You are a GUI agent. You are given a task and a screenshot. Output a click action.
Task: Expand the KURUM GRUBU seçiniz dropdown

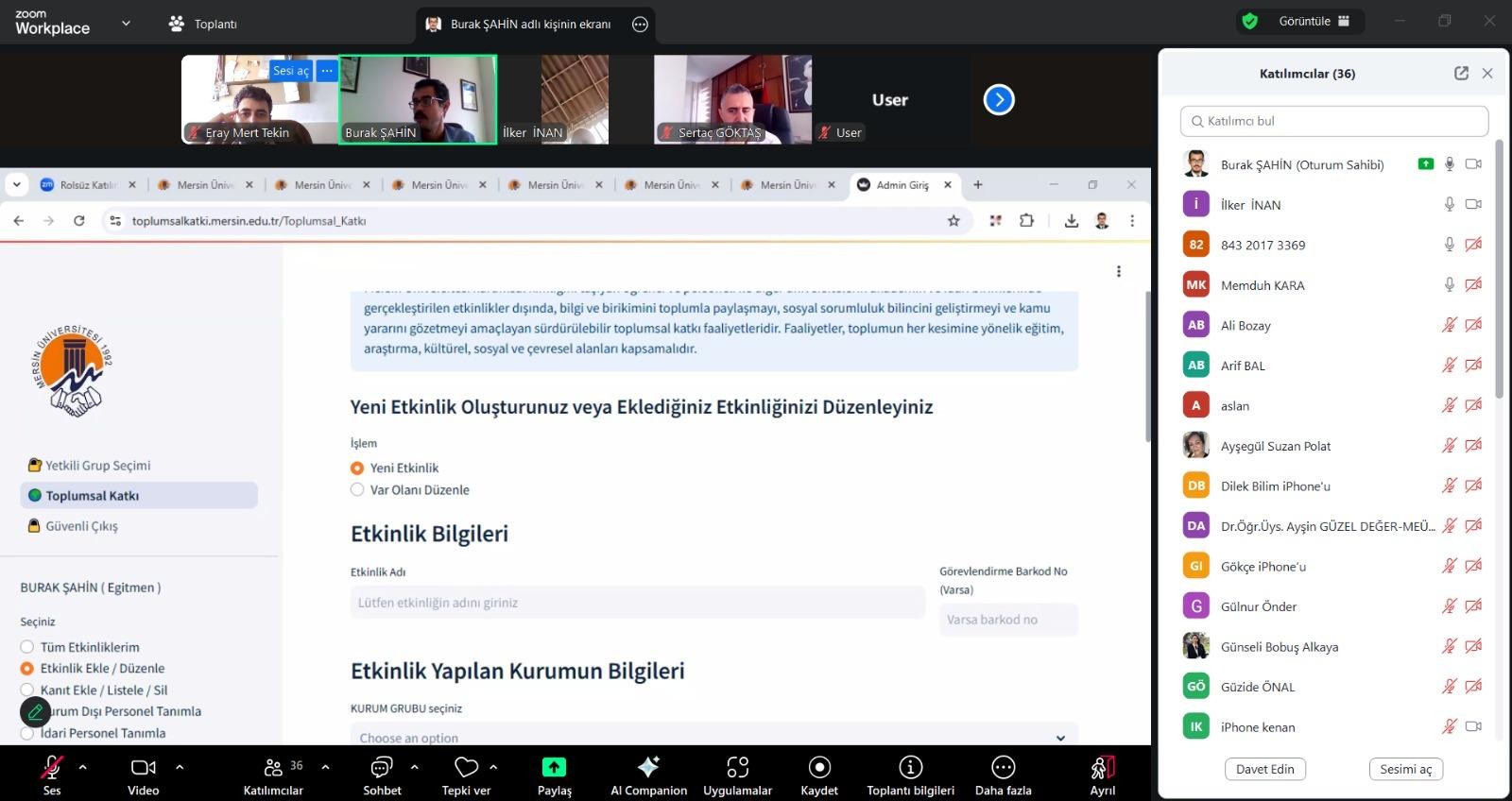point(713,737)
